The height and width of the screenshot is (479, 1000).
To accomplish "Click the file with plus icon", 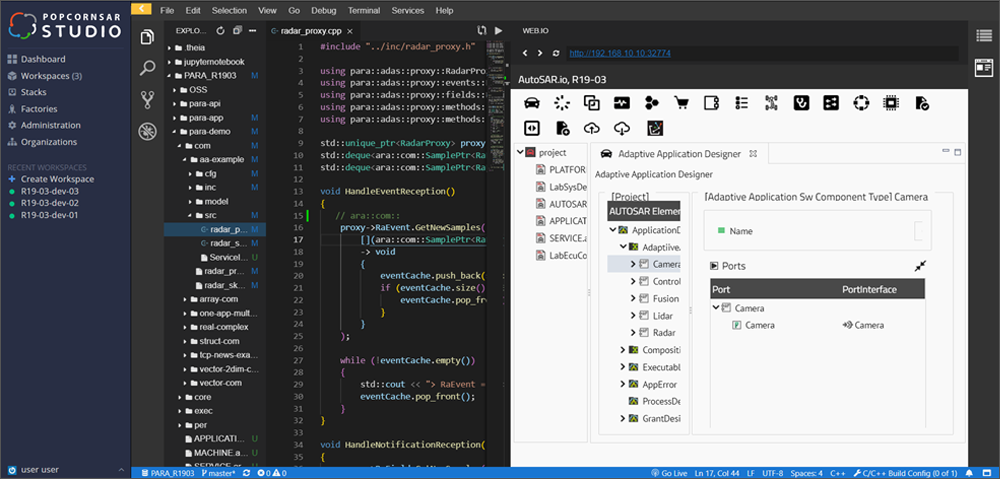I will 562,128.
